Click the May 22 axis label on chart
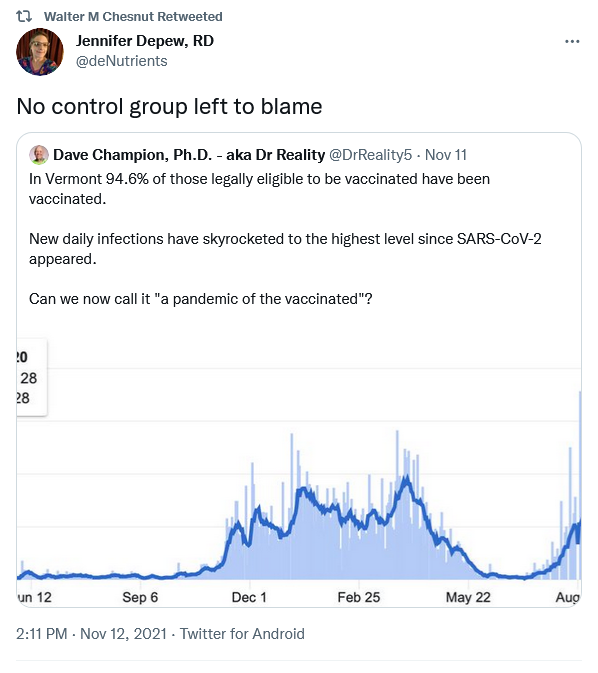Image resolution: width=598 pixels, height=673 pixels. tap(468, 597)
